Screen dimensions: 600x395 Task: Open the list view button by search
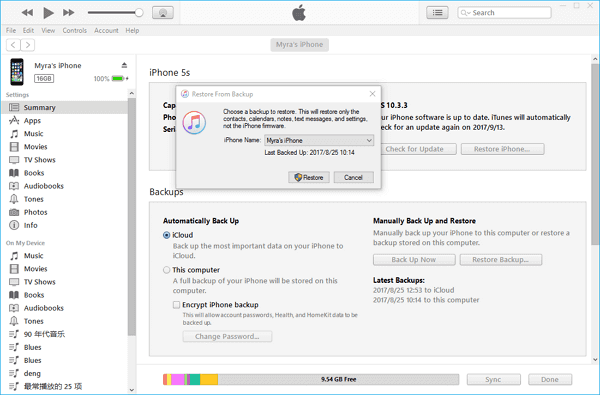tap(437, 13)
